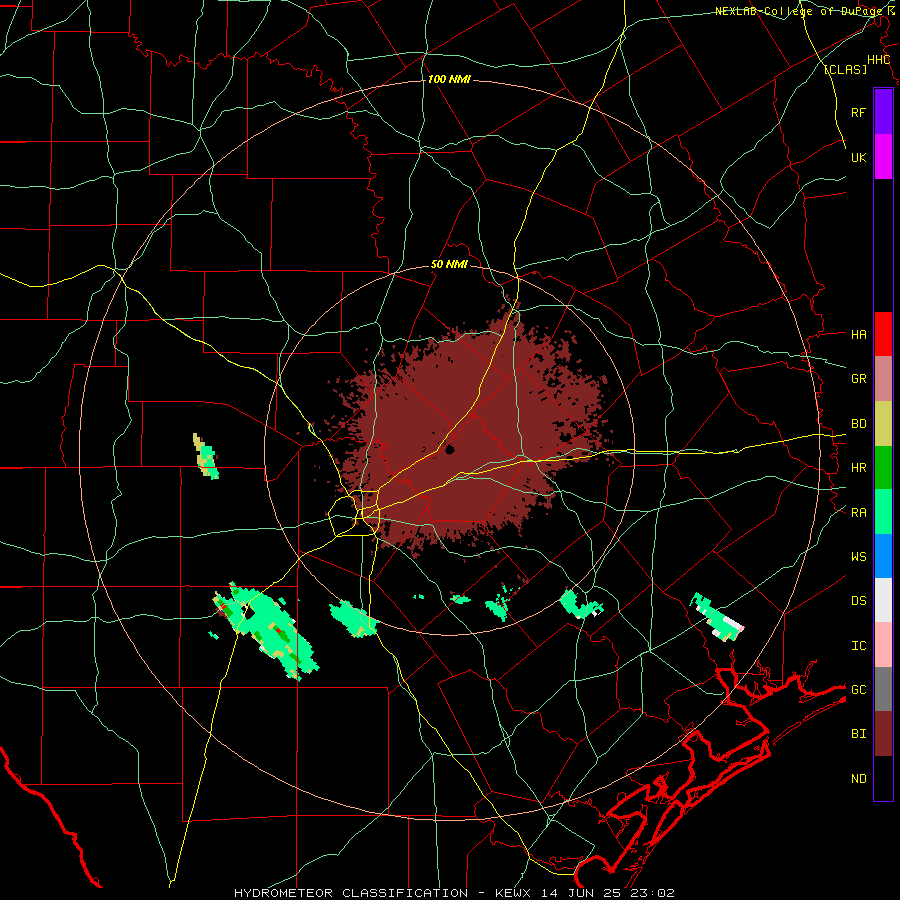
Task: Click the "HYDROMETEOR CLASSIFICATION" title text
Action: pyautogui.click(x=351, y=893)
